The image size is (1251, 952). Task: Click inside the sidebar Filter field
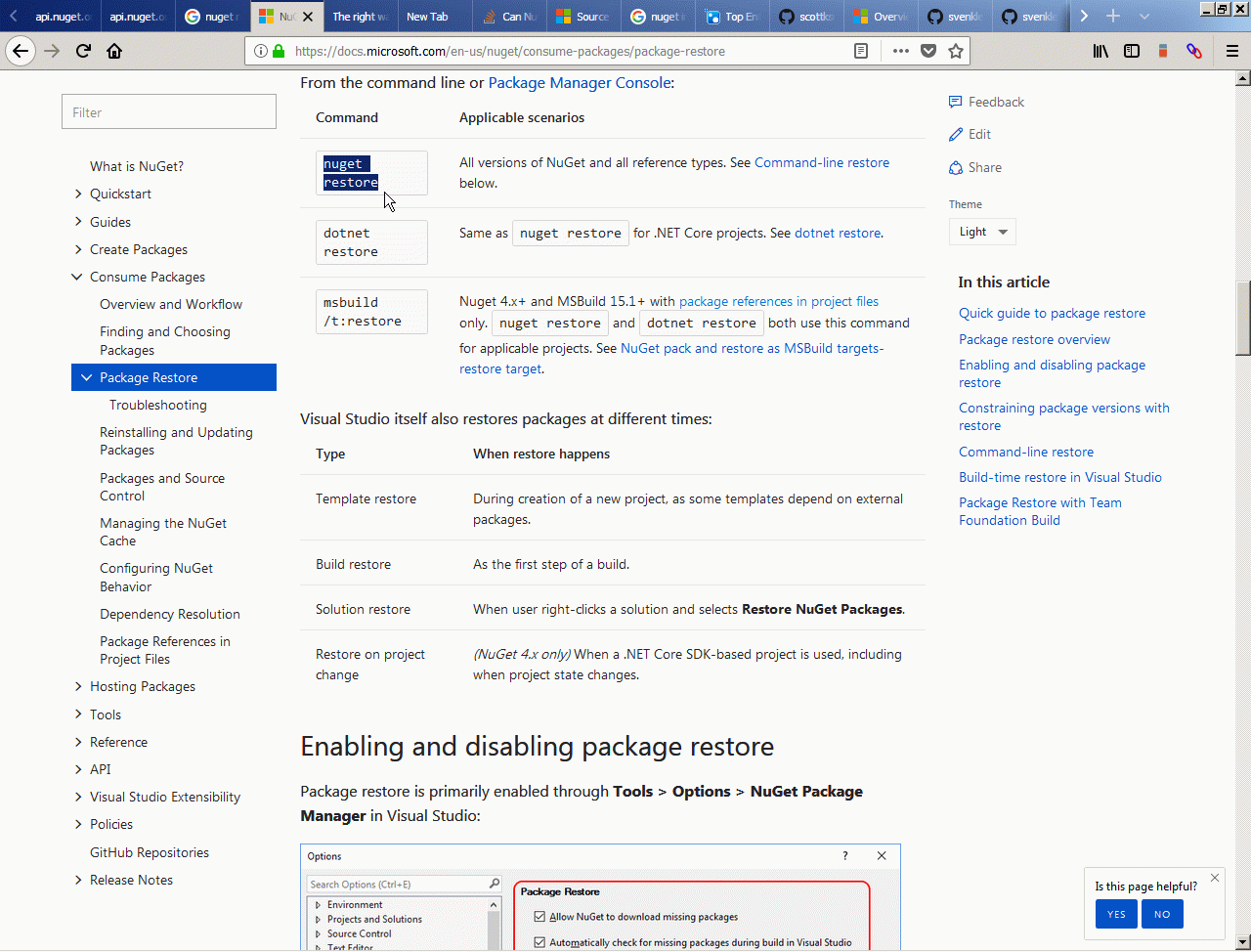coord(169,112)
